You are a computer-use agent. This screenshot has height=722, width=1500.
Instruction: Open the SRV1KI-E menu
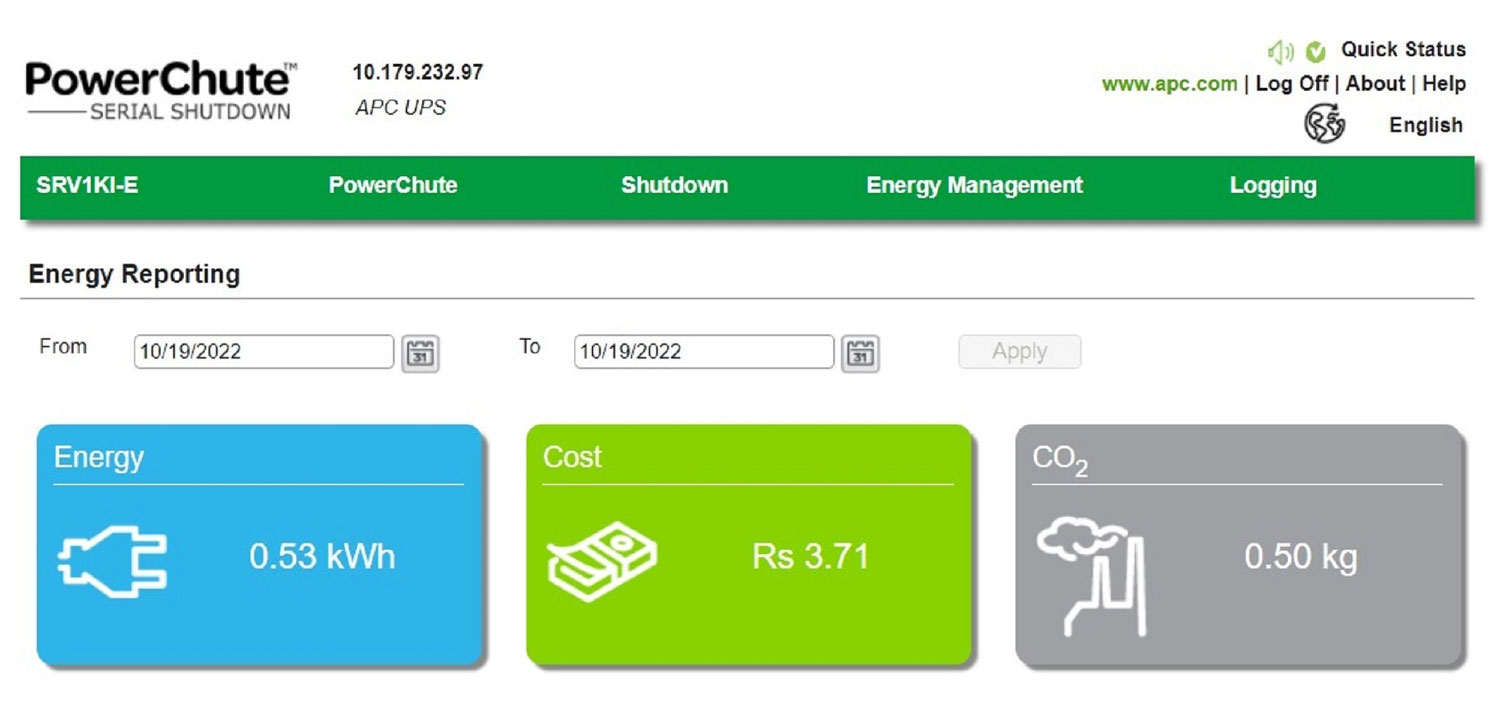(87, 186)
